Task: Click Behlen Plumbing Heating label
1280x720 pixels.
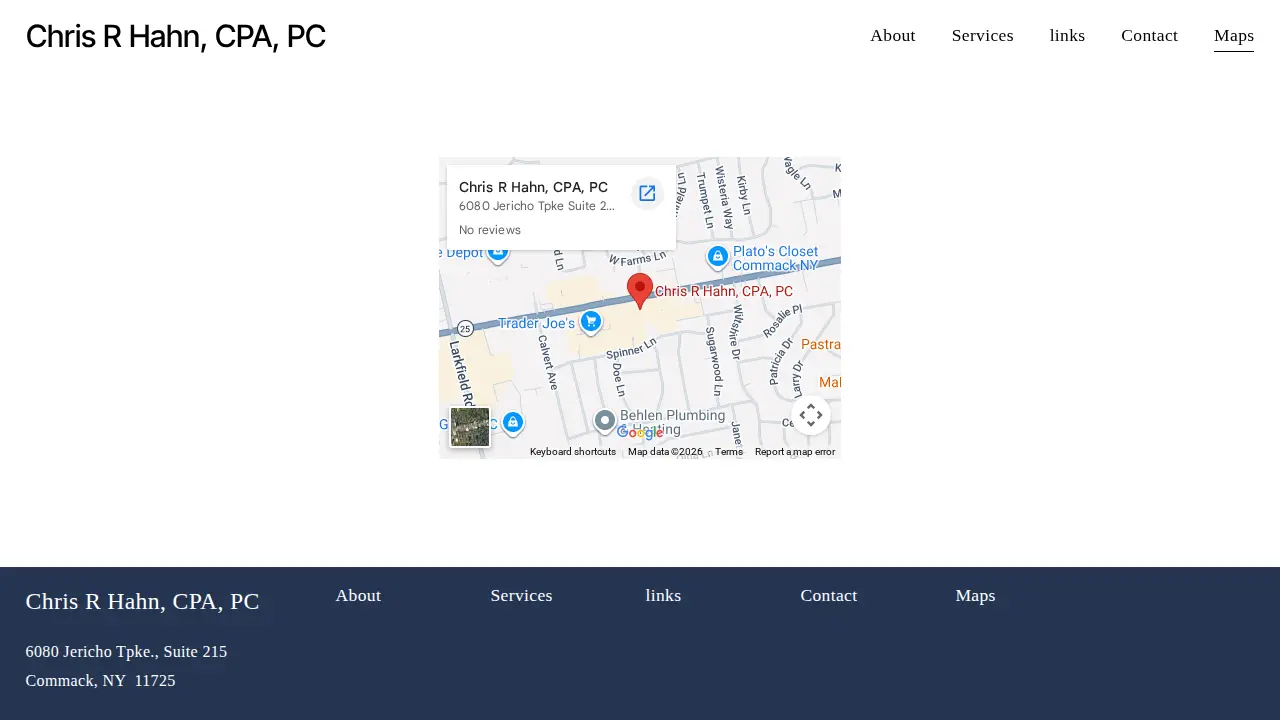Action: (672, 422)
